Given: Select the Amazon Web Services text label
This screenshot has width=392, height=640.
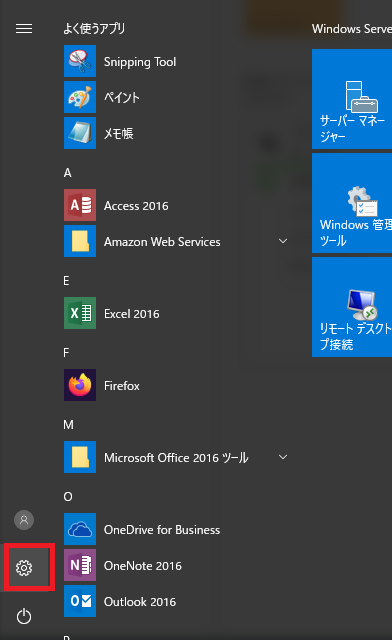Looking at the screenshot, I should [162, 242].
